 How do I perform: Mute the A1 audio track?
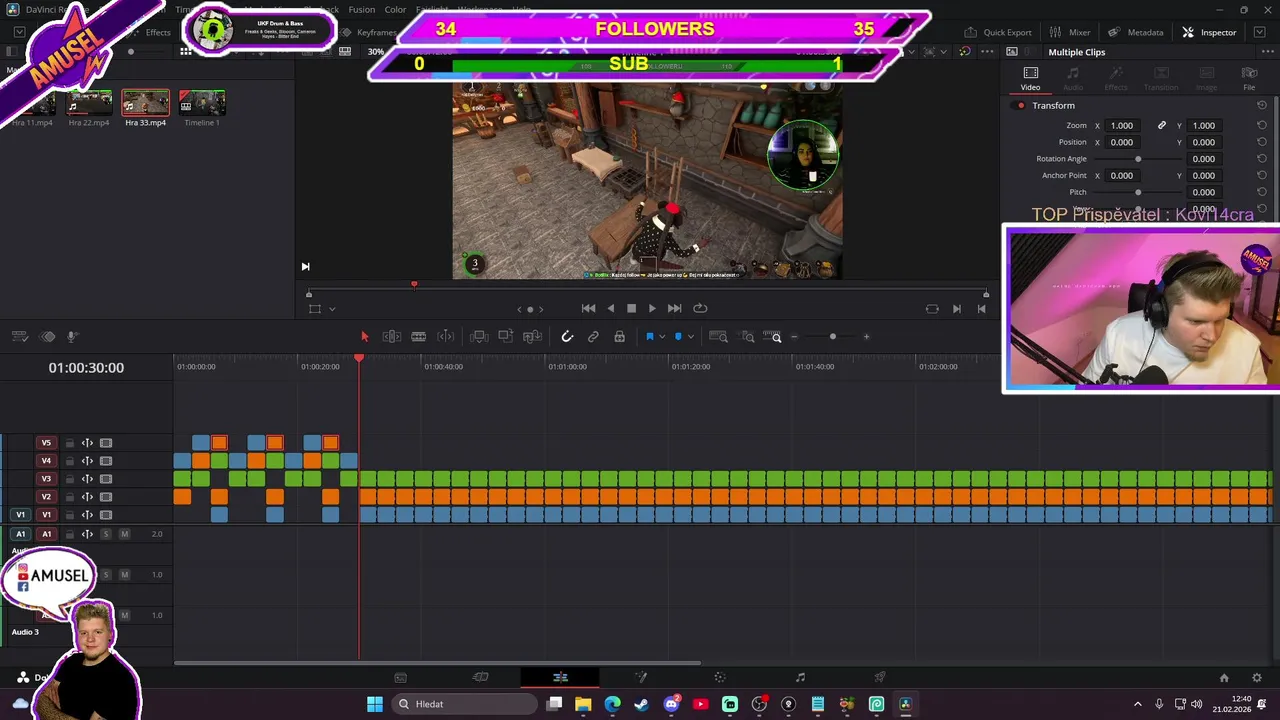click(x=125, y=534)
